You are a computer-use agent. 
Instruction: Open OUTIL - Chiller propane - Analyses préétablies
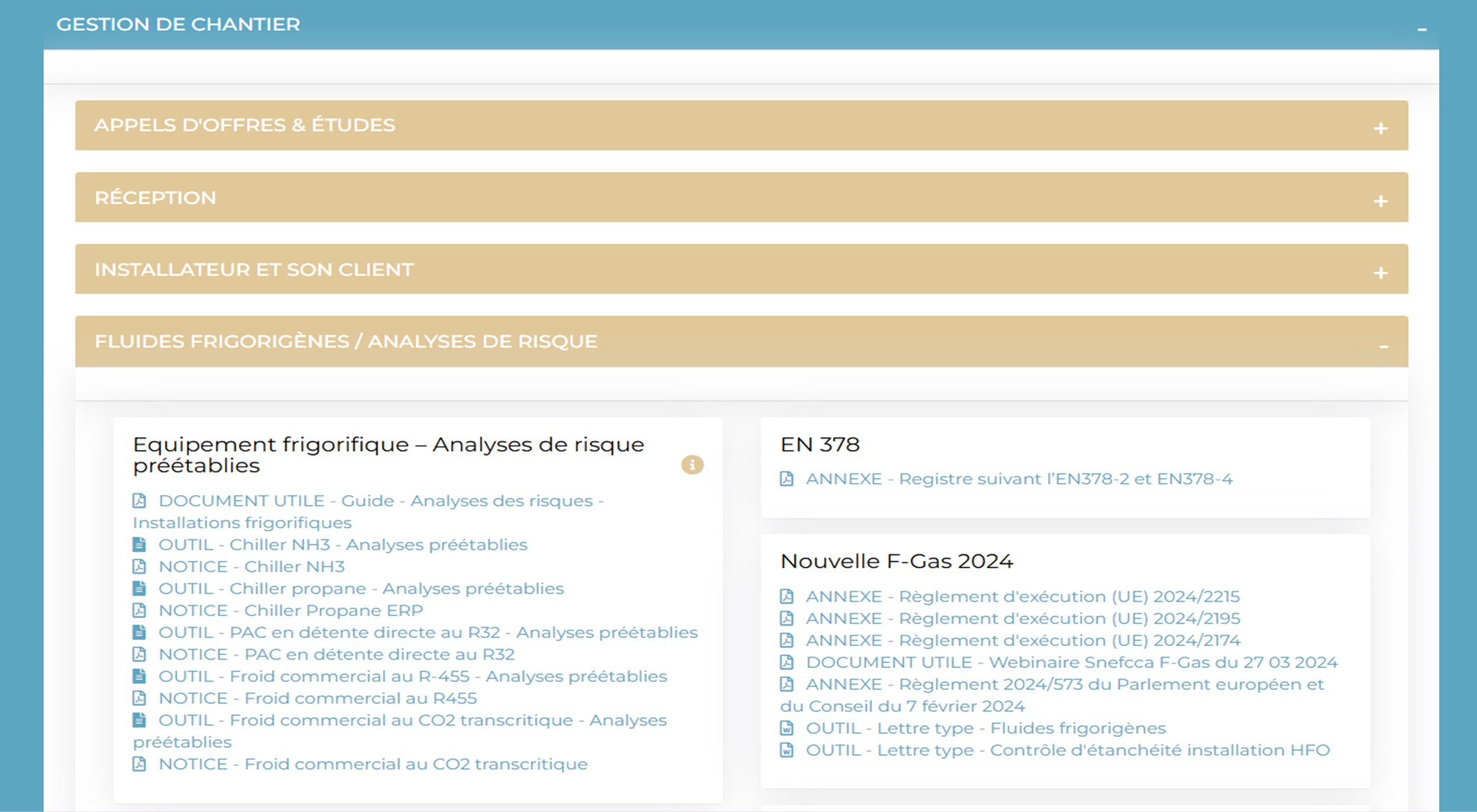click(x=361, y=589)
